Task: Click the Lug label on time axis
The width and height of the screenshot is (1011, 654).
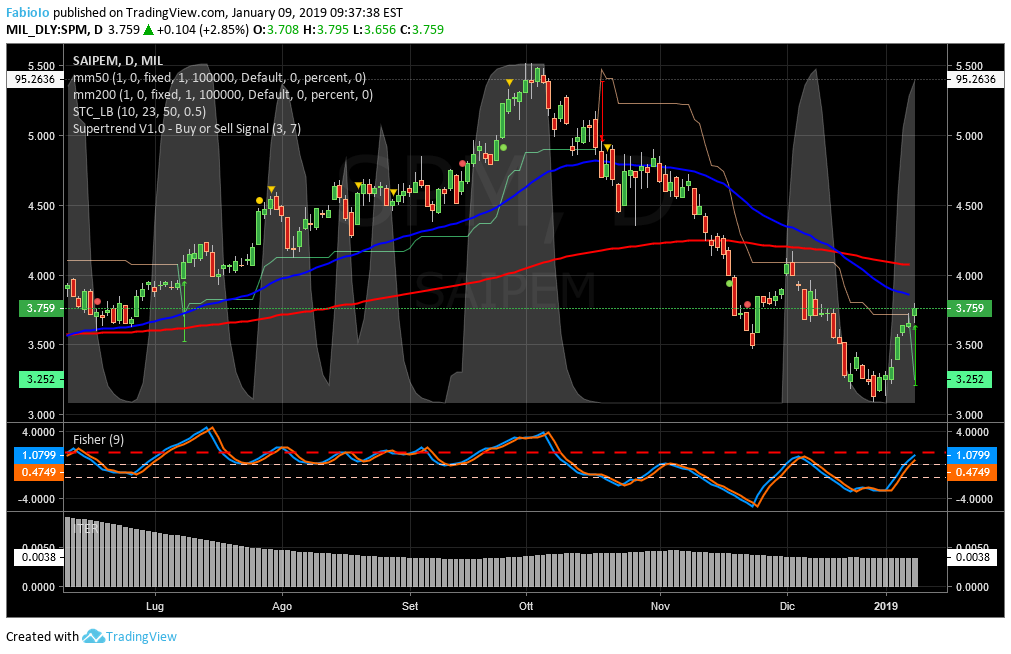Action: (155, 606)
